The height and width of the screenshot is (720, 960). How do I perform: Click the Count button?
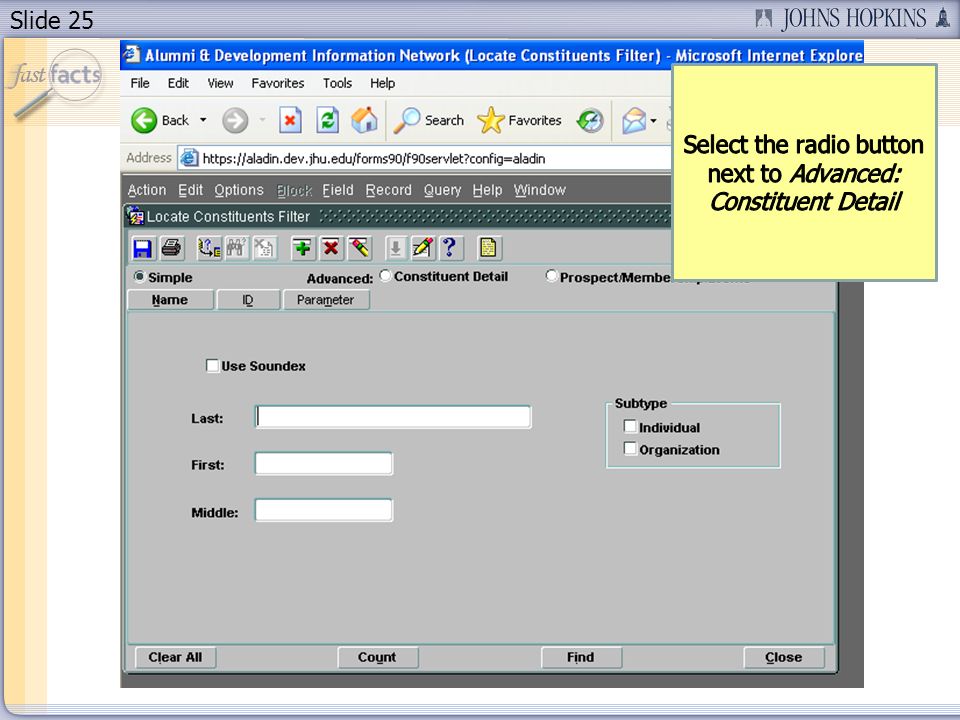(378, 658)
